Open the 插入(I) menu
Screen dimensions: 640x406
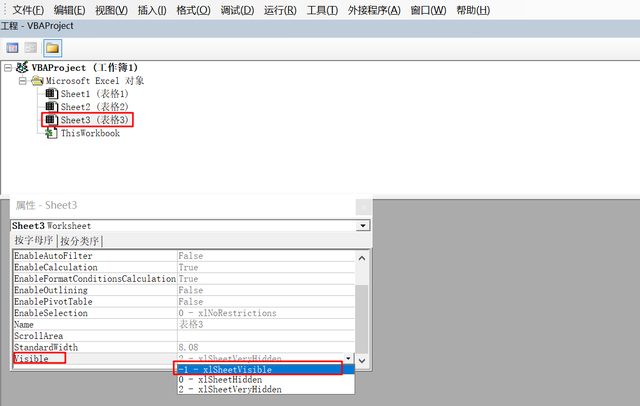coord(152,10)
